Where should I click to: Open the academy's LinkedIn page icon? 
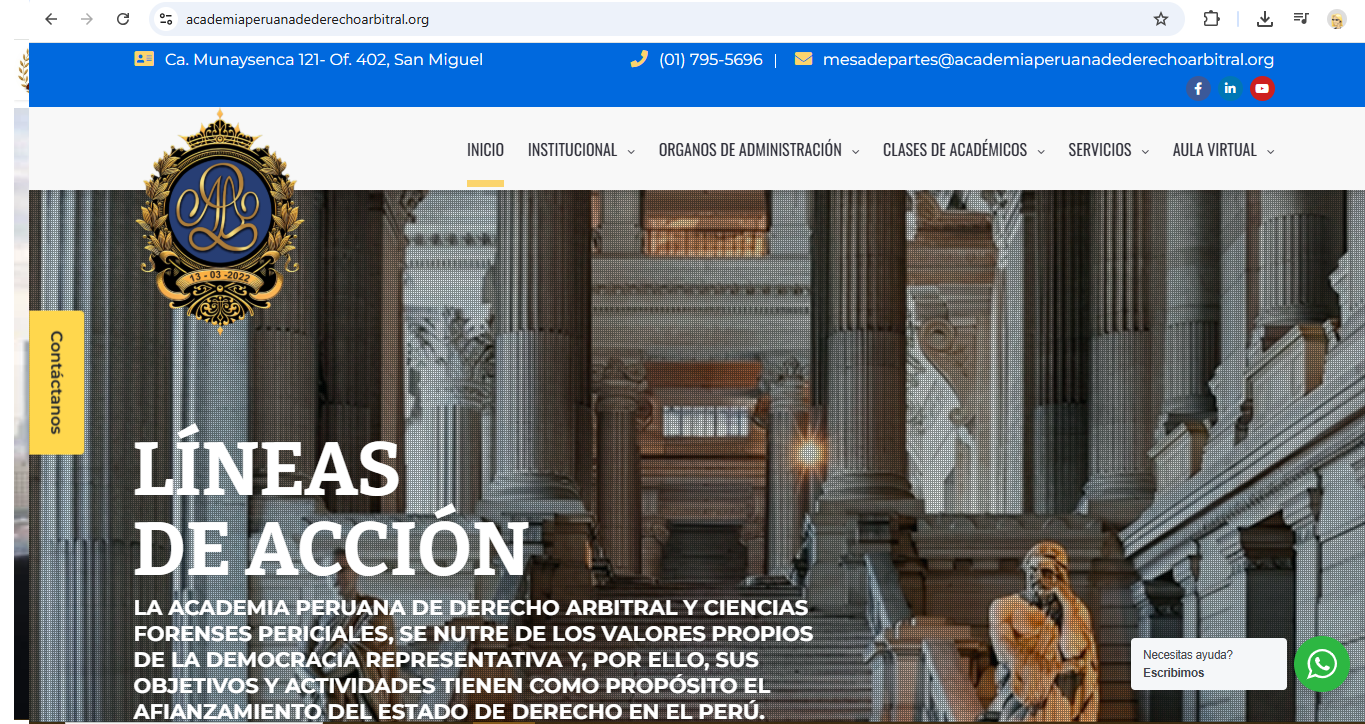coord(1230,88)
